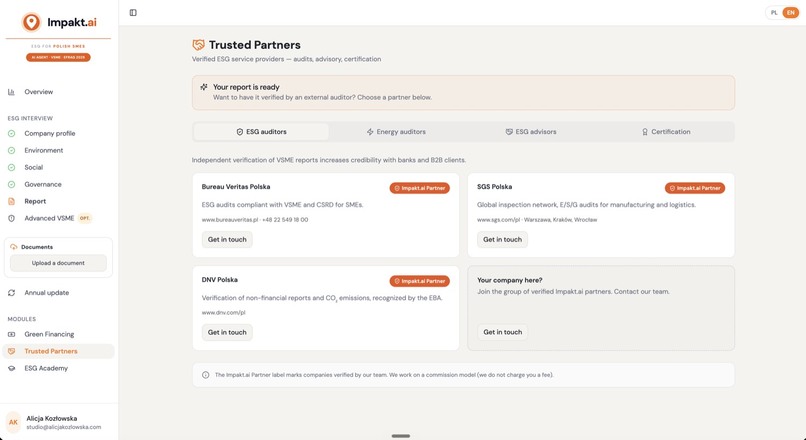This screenshot has height=440, width=806.
Task: Click Upload a document button
Action: click(x=58, y=263)
